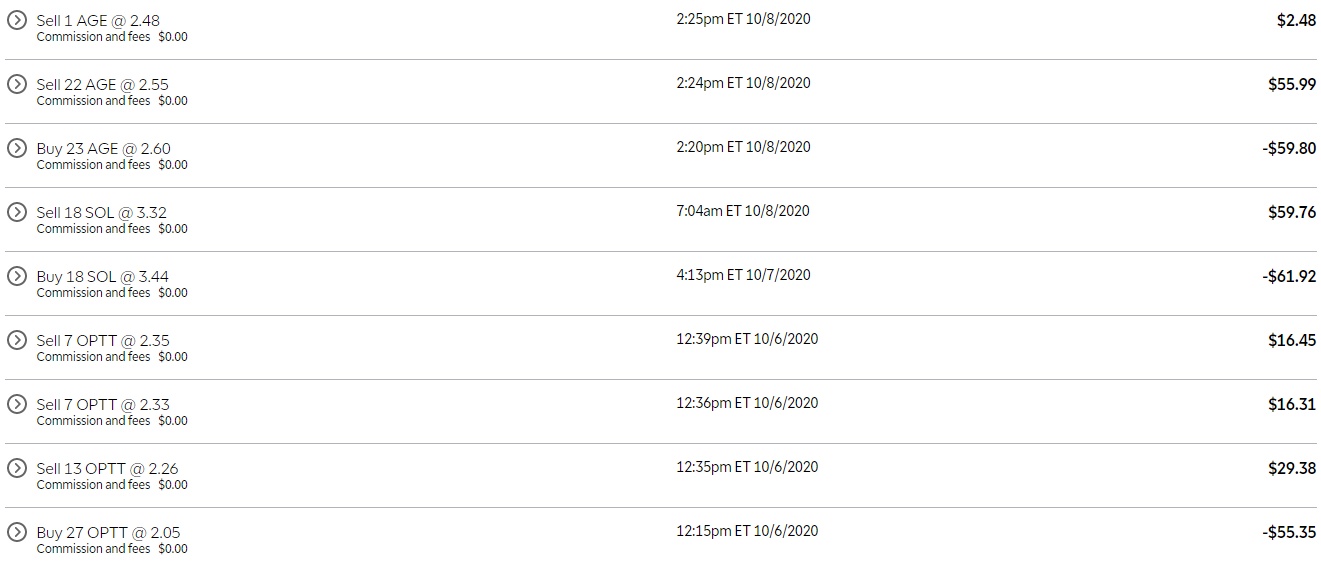Screen dimensions: 1321x568
Task: Click the Sell 1 AGE @ 2.48 title
Action: click(98, 21)
